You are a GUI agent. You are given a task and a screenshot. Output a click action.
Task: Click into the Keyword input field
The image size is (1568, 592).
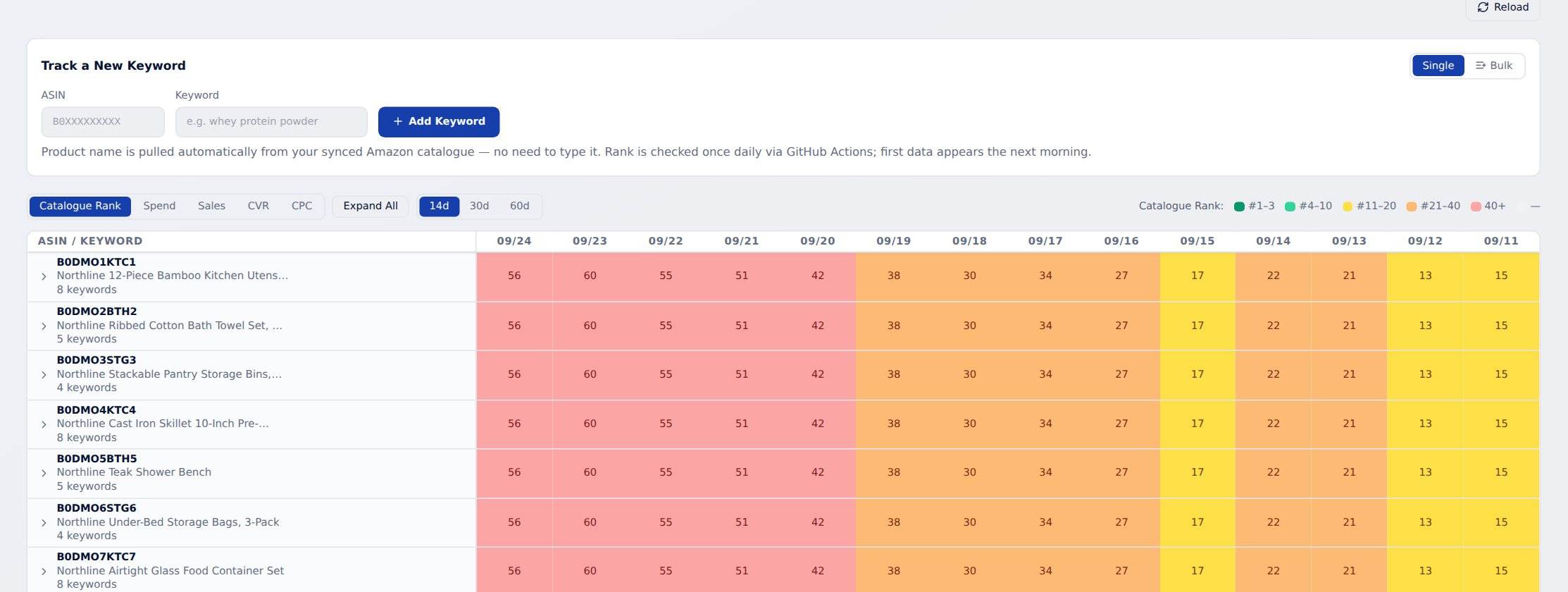[x=271, y=122]
